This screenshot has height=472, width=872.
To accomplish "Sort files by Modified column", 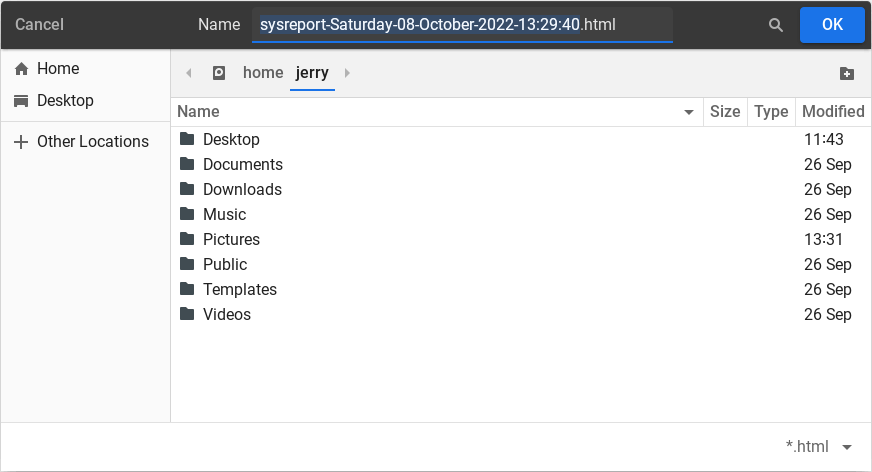I will pyautogui.click(x=832, y=112).
